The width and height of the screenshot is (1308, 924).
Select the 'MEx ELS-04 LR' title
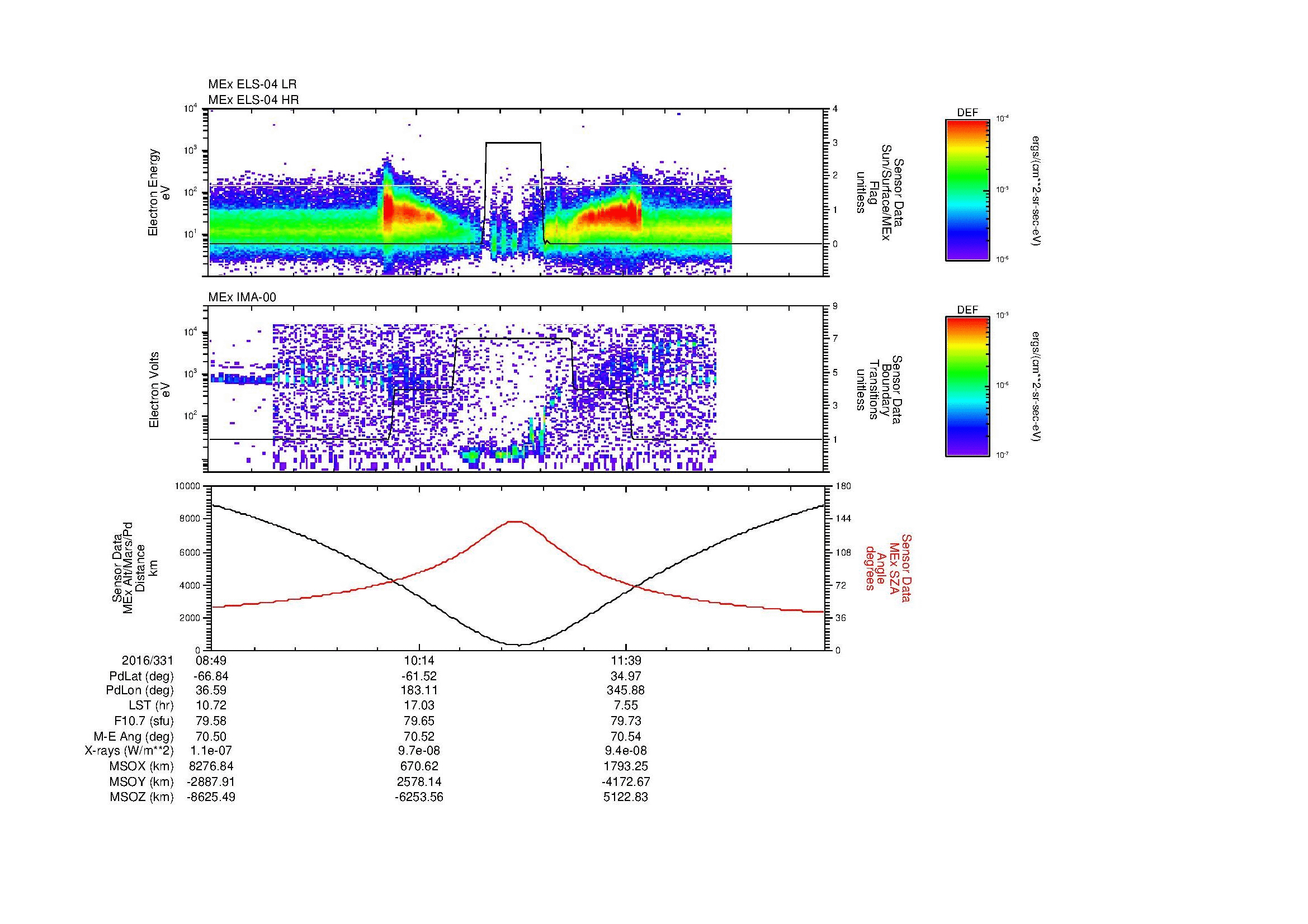click(x=252, y=84)
